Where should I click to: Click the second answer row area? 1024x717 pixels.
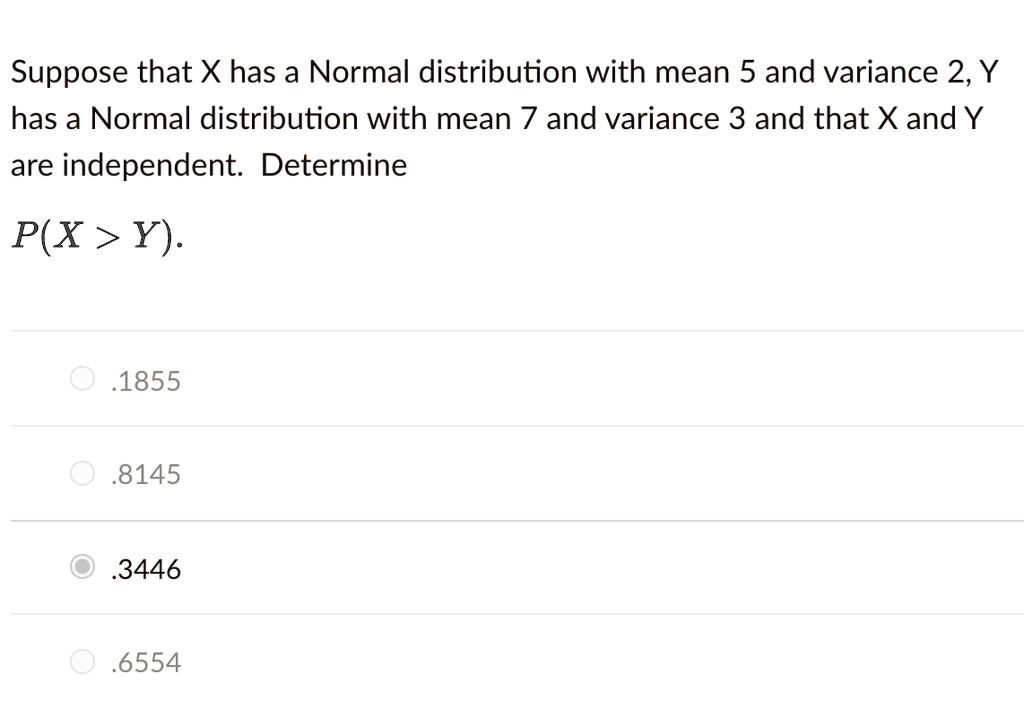tap(500, 473)
